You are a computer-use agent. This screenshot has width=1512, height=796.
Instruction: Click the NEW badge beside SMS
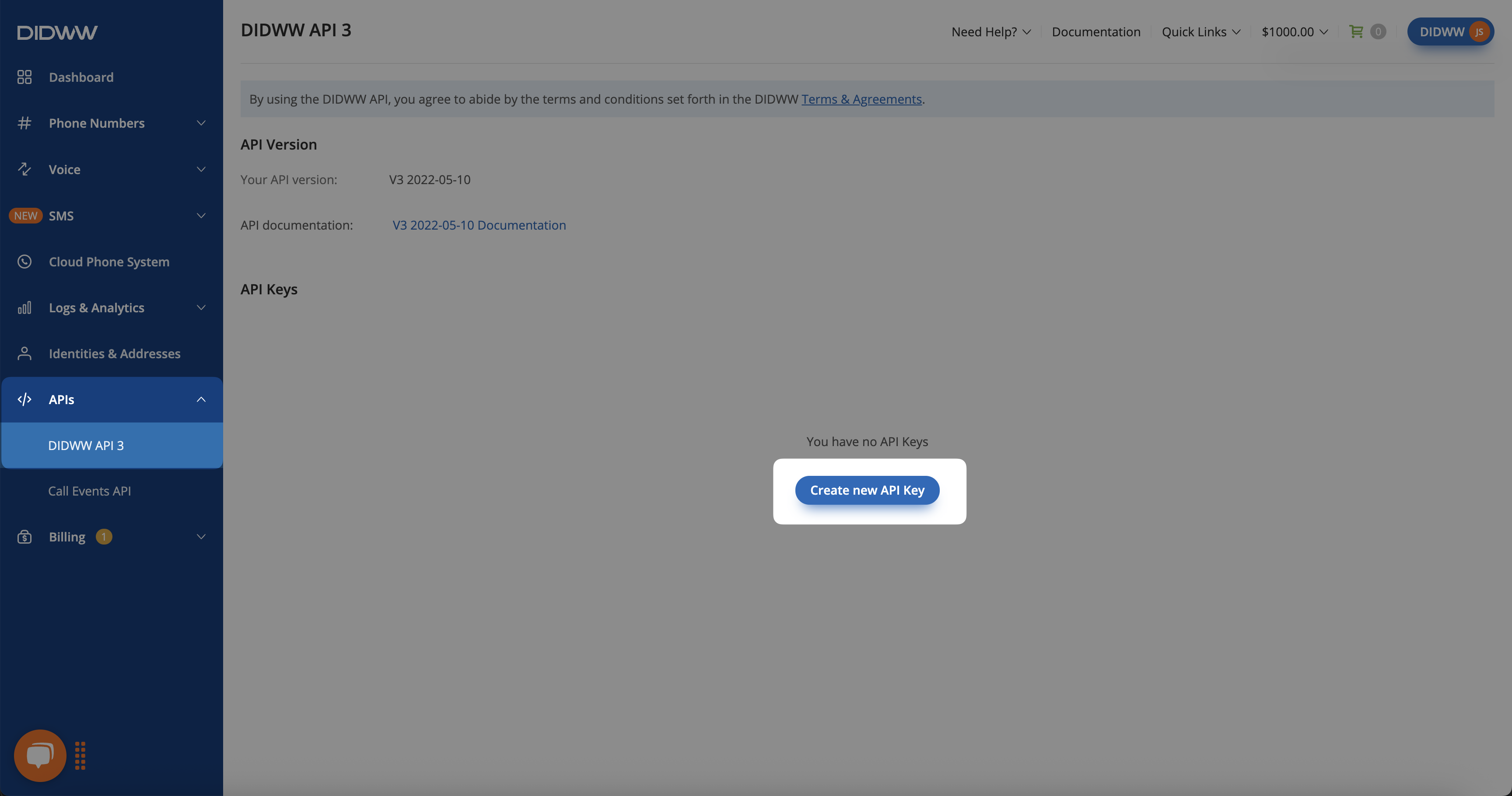coord(25,215)
